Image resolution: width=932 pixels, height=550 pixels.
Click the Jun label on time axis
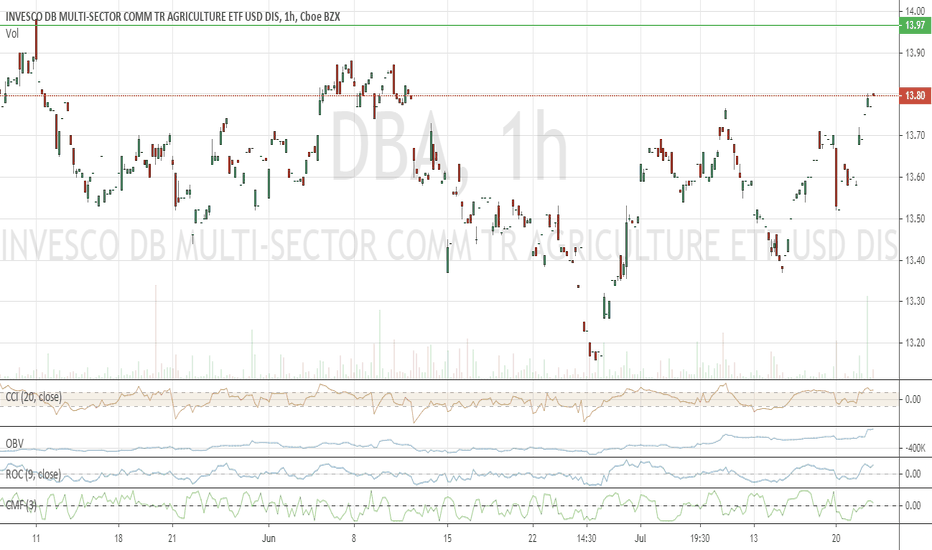tap(269, 539)
